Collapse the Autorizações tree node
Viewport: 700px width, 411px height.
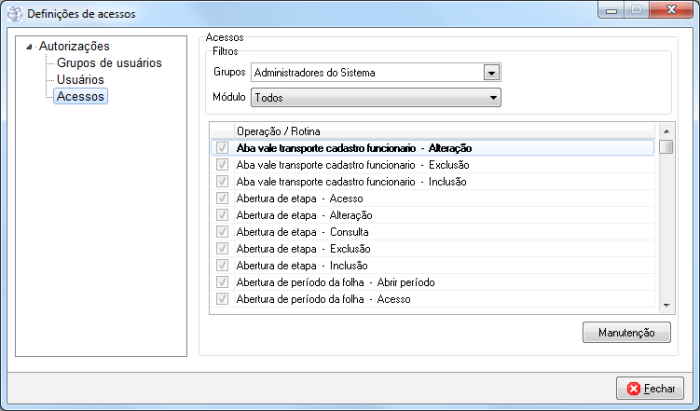pyautogui.click(x=29, y=47)
